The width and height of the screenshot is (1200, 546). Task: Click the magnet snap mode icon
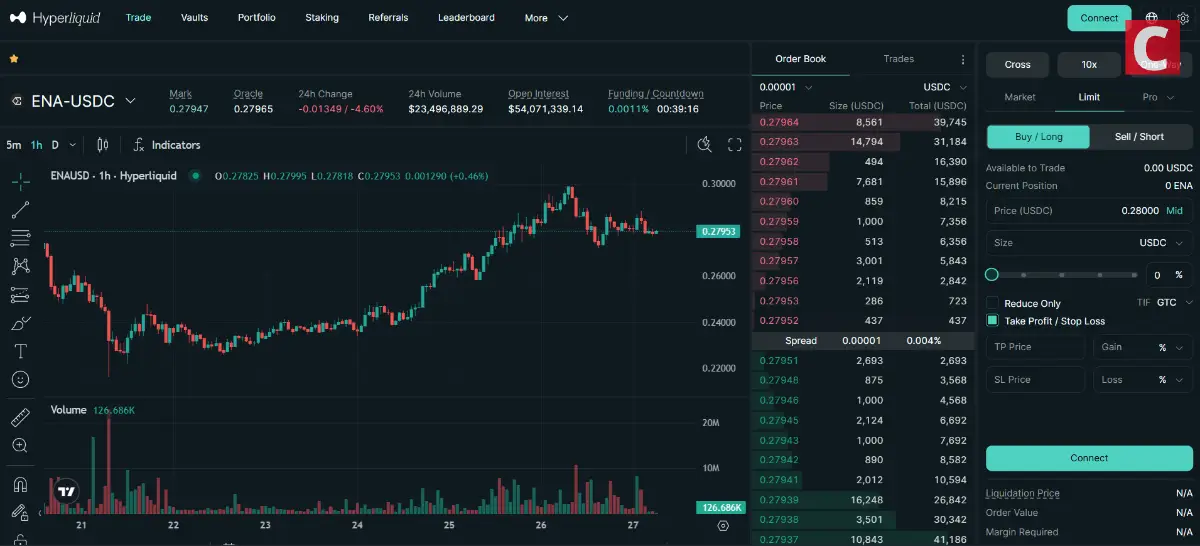(x=20, y=485)
